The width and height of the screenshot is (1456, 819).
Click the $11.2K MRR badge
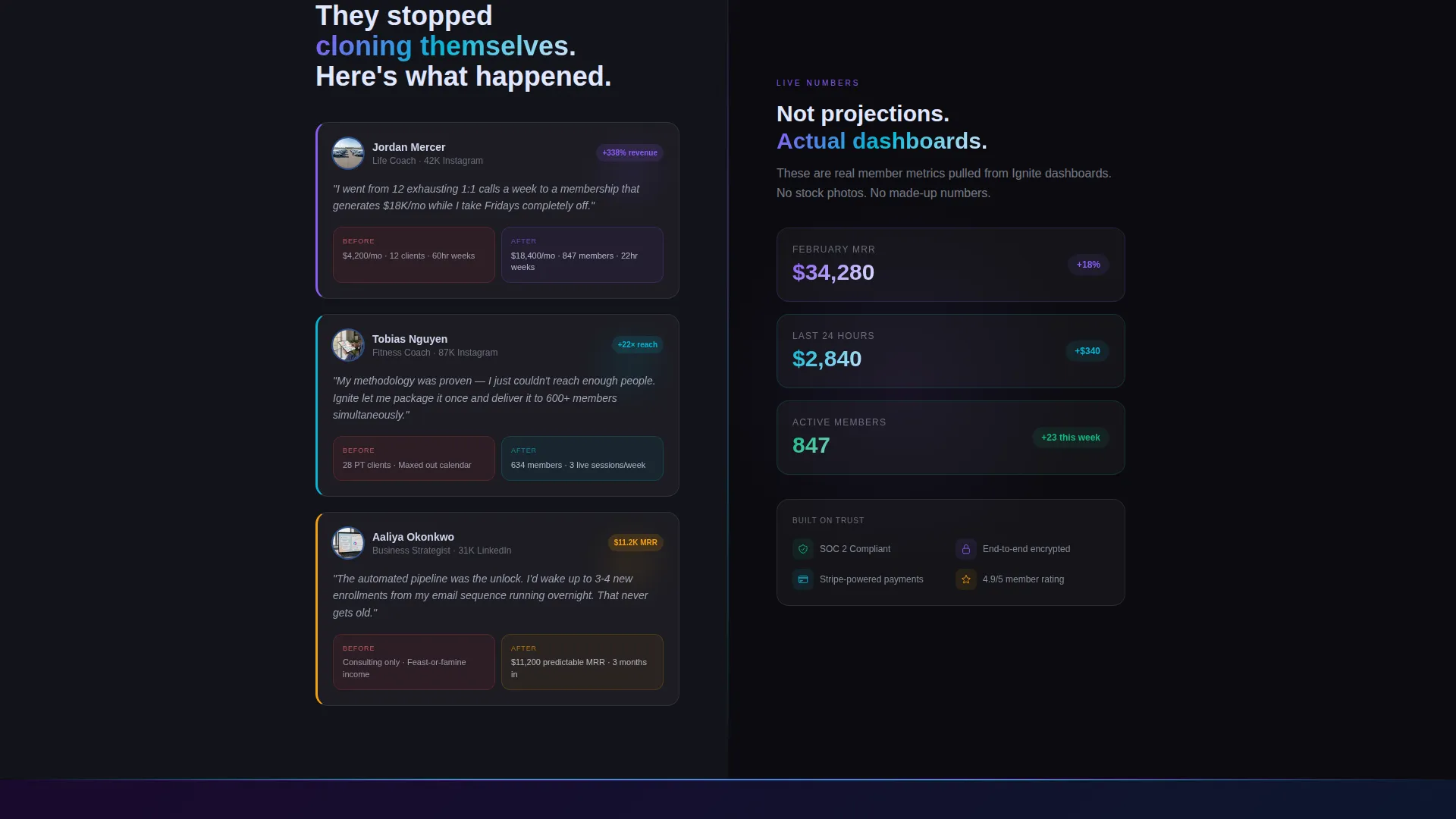635,543
